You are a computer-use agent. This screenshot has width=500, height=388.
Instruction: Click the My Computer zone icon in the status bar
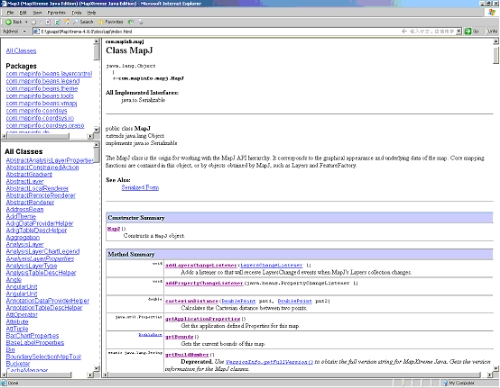click(445, 383)
